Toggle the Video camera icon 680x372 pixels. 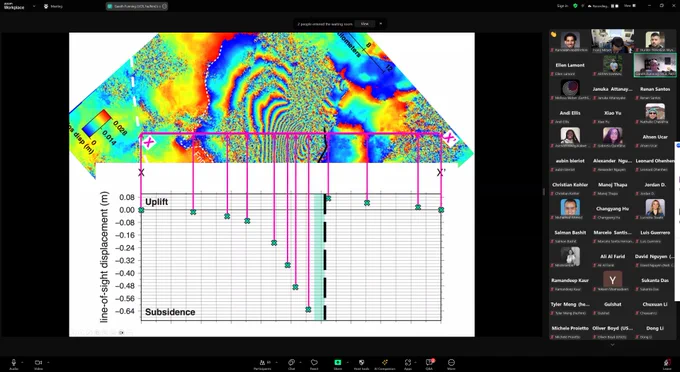click(38, 362)
